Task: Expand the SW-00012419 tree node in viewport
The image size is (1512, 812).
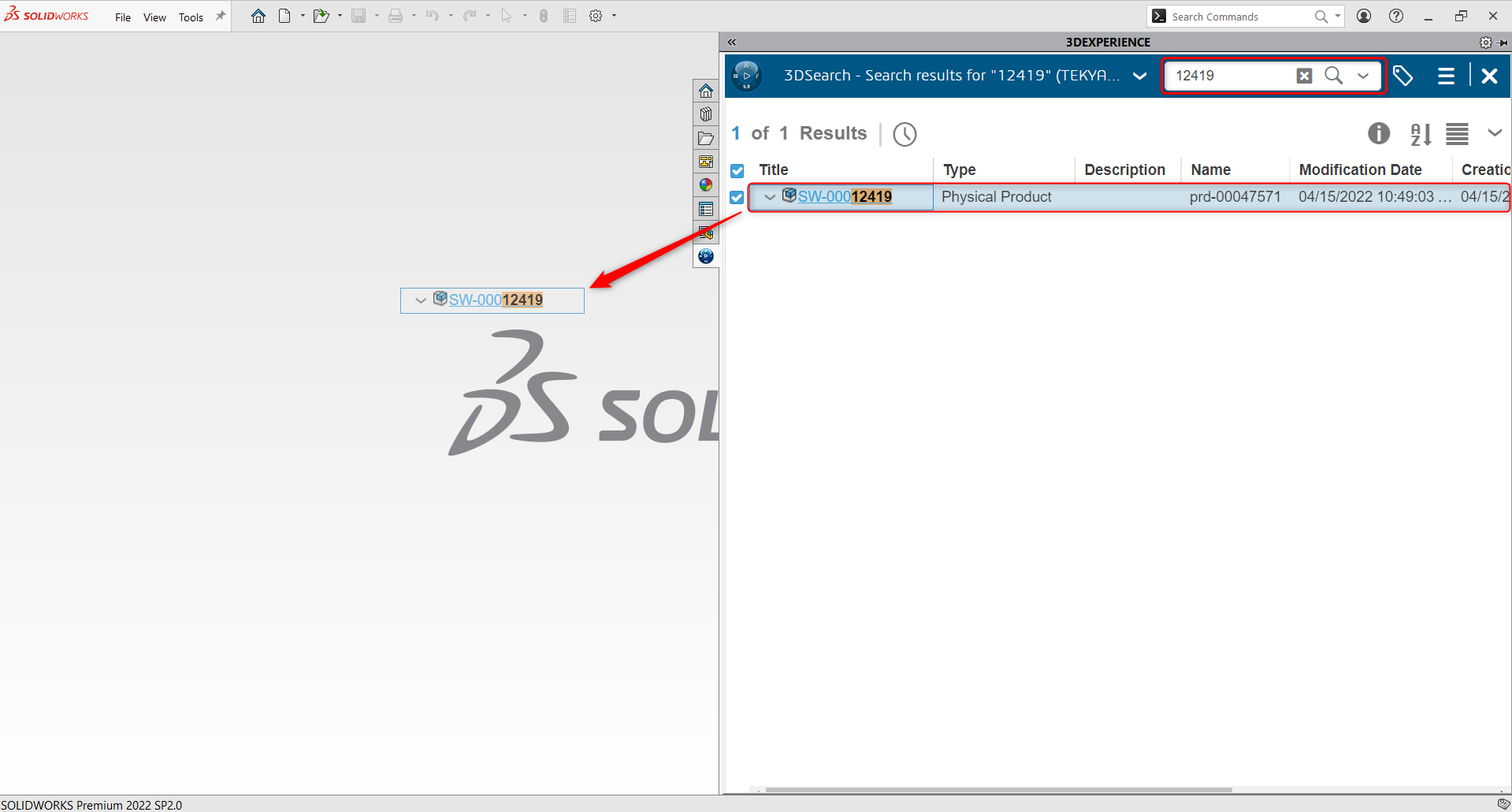Action: pyautogui.click(x=420, y=300)
